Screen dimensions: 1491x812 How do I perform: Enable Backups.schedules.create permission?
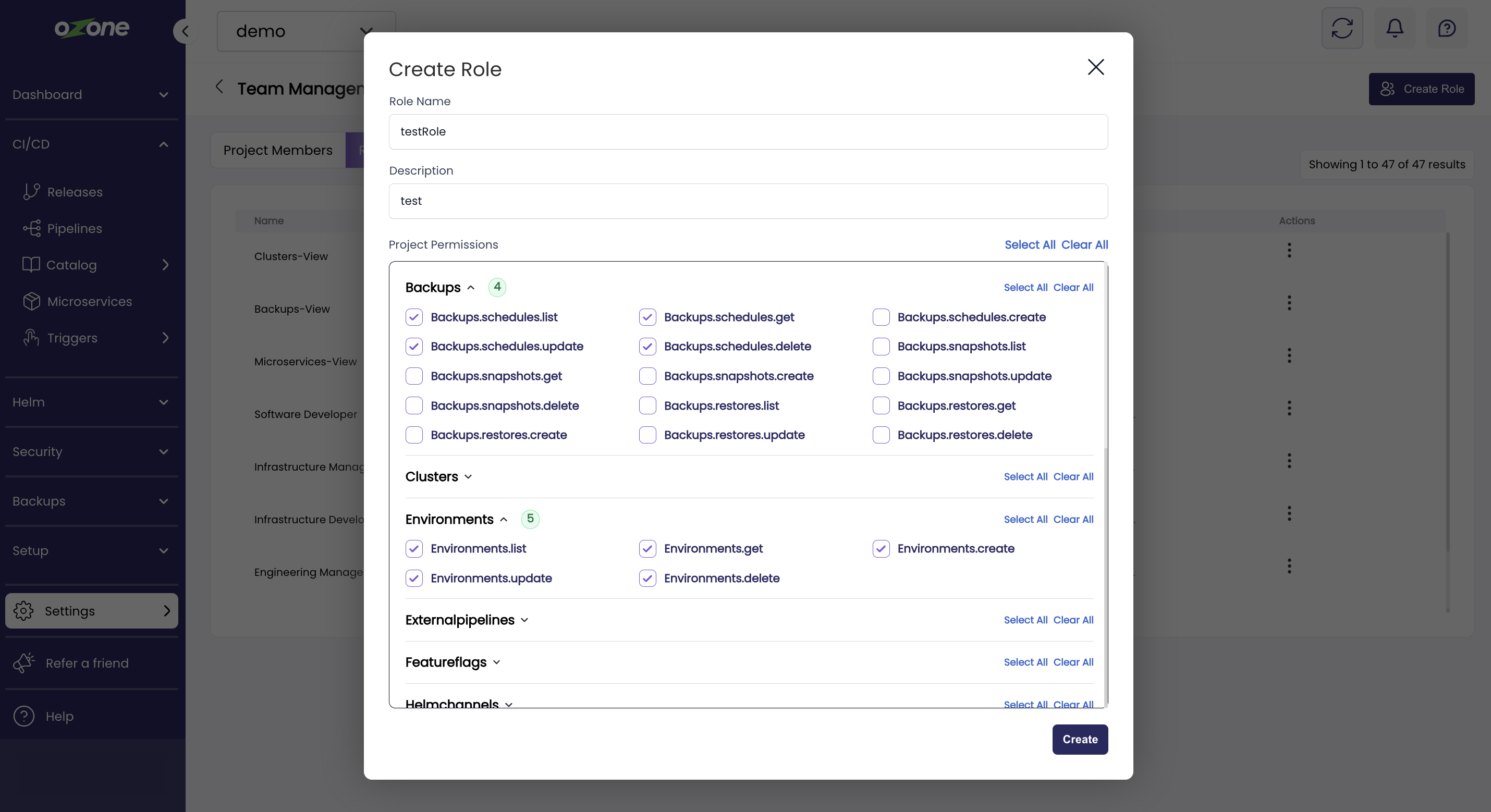pyautogui.click(x=881, y=317)
